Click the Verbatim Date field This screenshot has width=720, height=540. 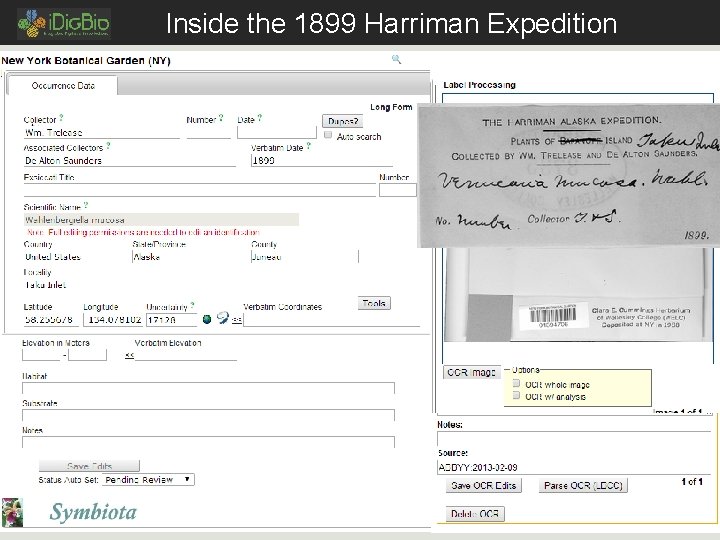coord(321,160)
